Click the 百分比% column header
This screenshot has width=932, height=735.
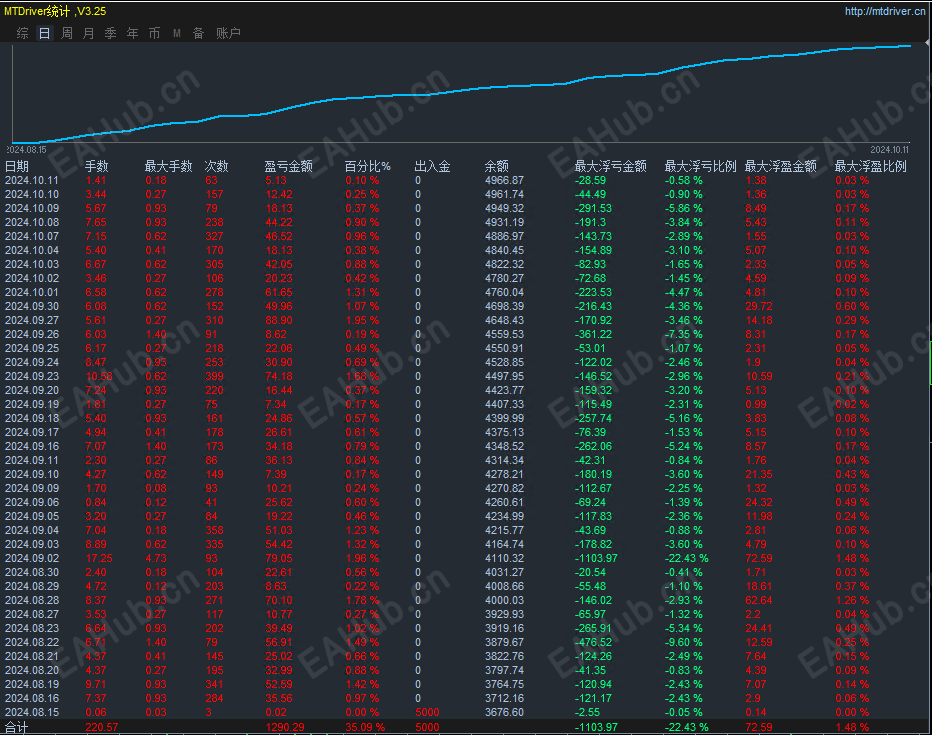point(367,166)
